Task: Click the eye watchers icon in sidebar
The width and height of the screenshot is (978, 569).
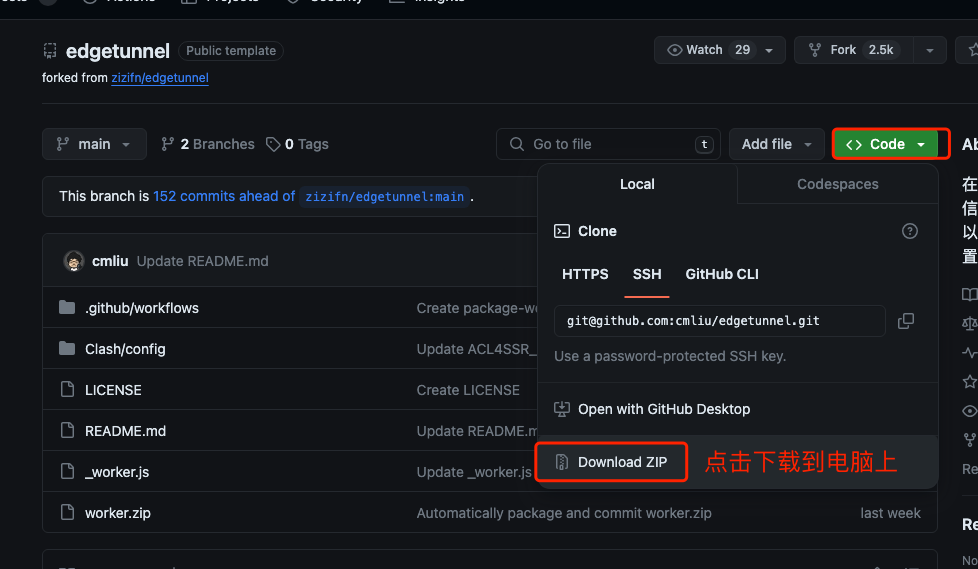Action: pyautogui.click(x=970, y=411)
